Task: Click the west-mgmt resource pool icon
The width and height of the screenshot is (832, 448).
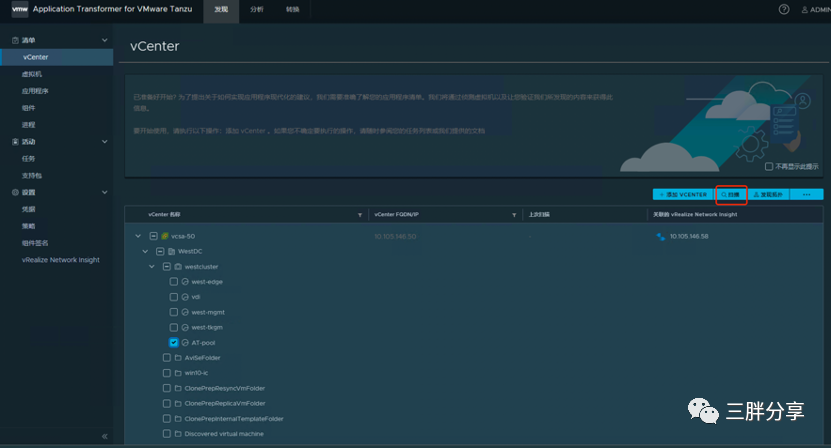Action: (185, 312)
